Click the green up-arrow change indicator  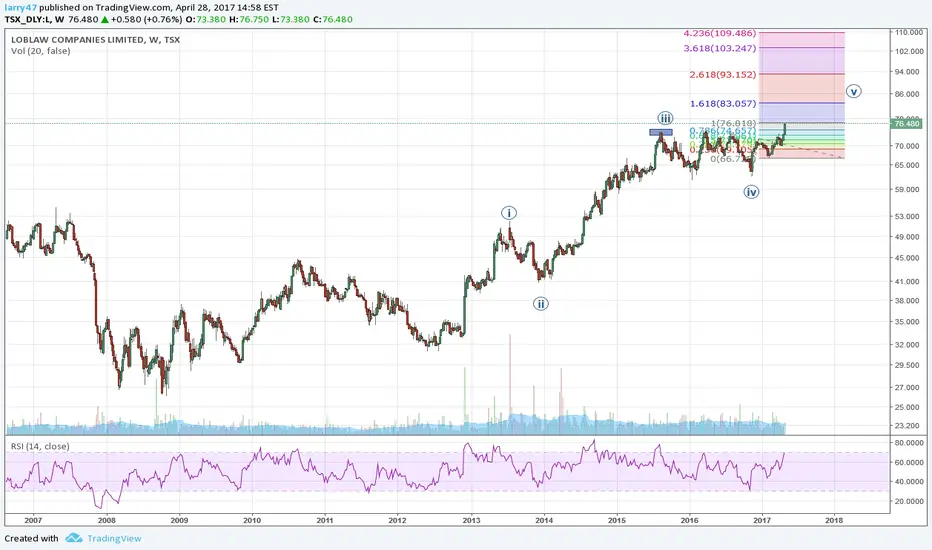click(105, 19)
